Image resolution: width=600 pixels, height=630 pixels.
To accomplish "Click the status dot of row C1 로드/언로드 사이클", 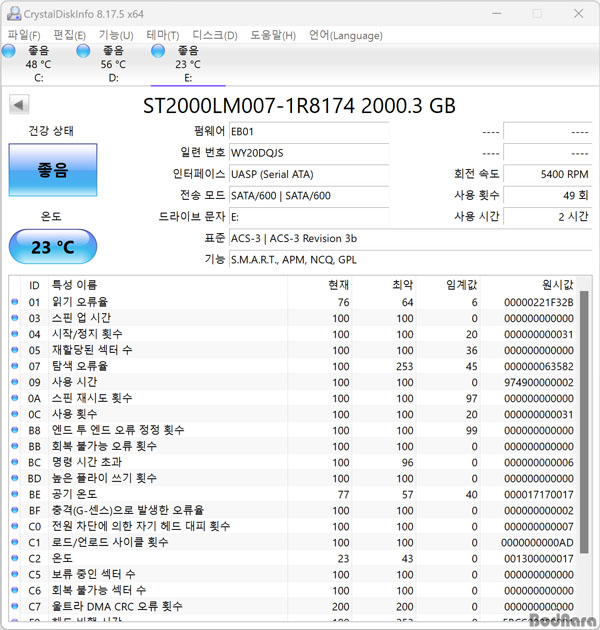I will click(x=15, y=542).
